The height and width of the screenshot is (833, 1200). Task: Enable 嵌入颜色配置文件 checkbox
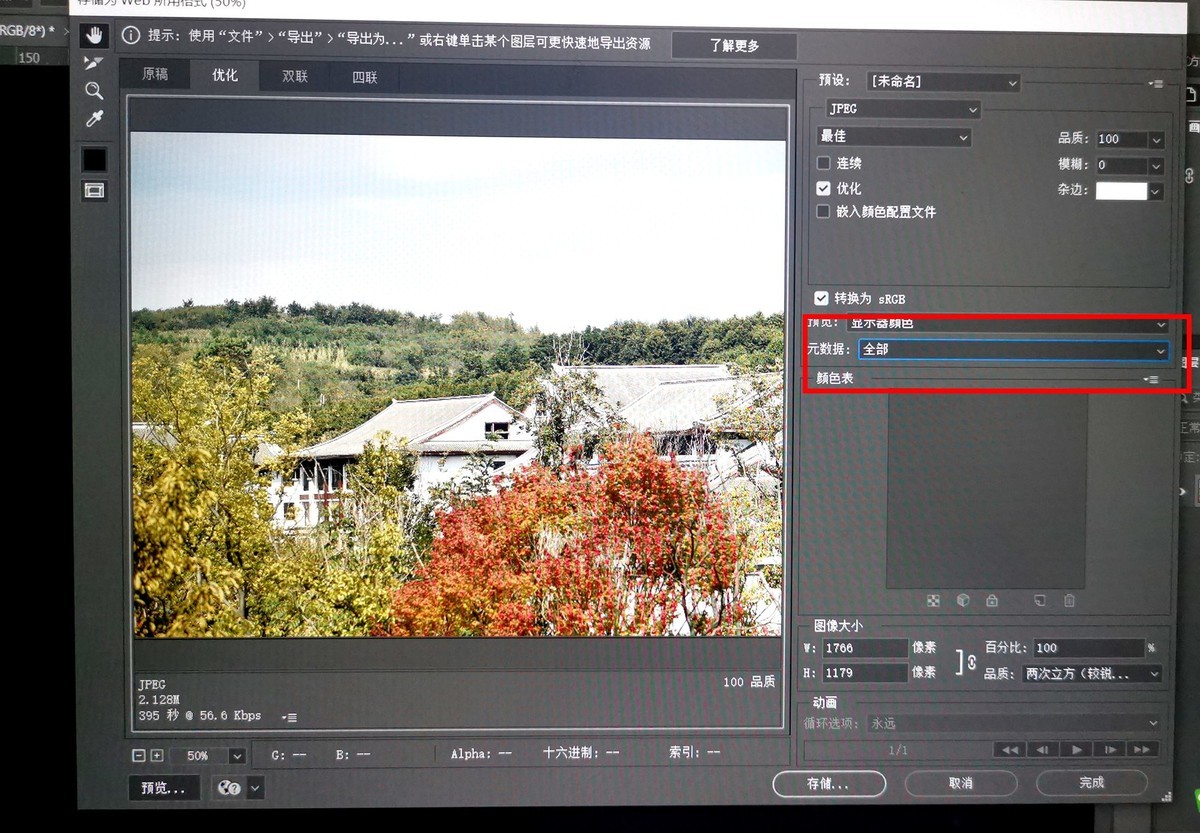pyautogui.click(x=824, y=212)
